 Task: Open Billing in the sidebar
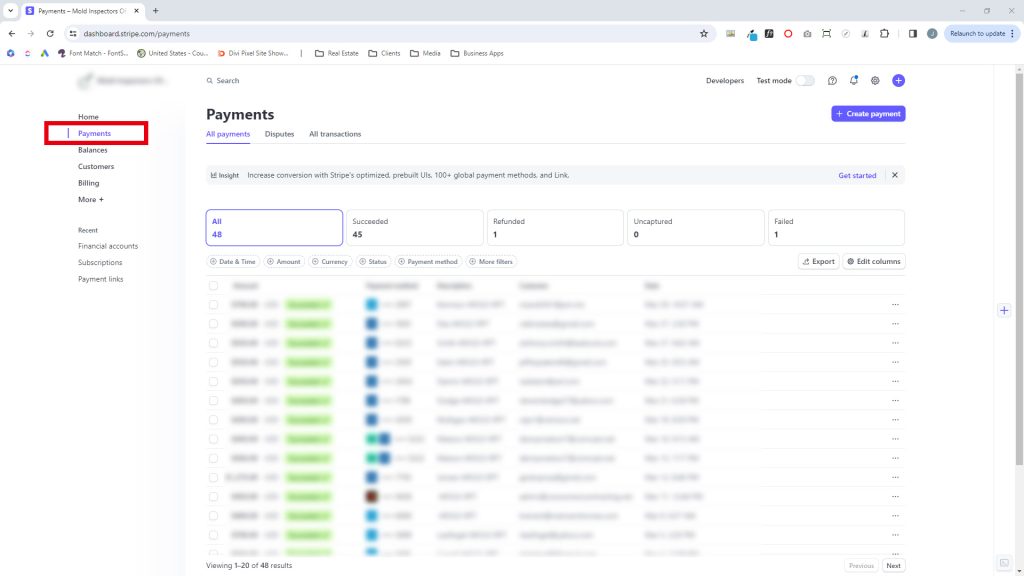click(x=89, y=183)
